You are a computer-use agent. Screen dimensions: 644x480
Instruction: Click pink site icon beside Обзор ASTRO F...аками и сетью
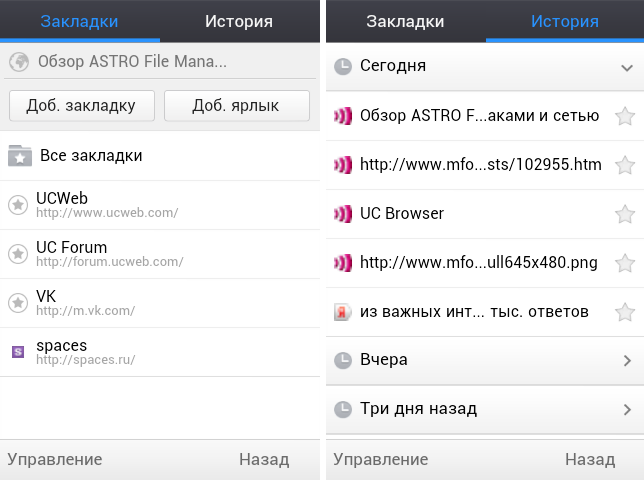[343, 116]
